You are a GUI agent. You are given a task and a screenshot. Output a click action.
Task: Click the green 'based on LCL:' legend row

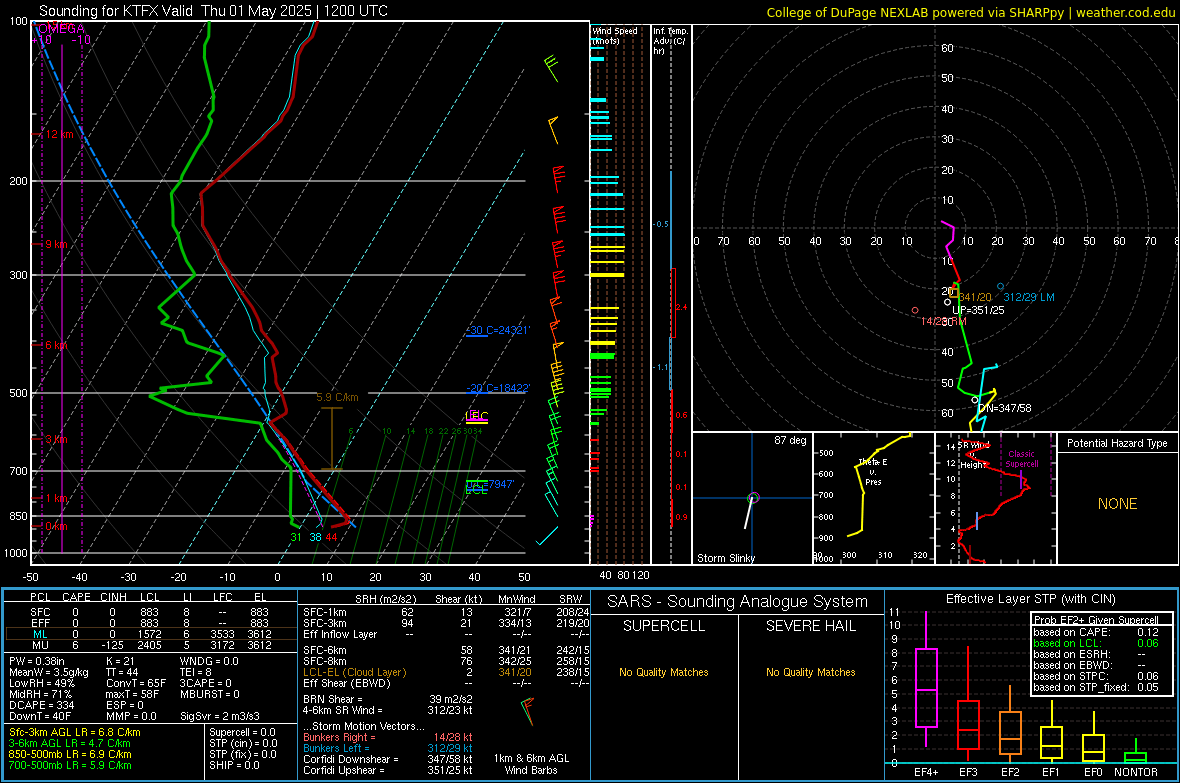pos(1096,643)
